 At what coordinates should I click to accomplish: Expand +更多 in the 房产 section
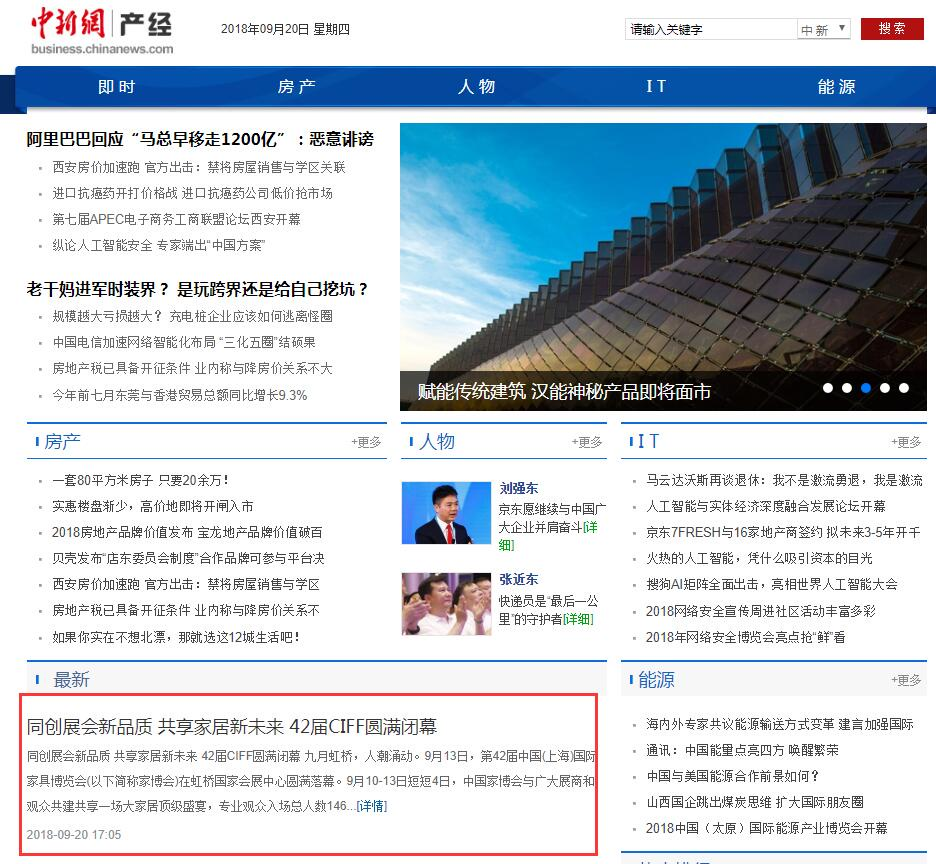[366, 442]
